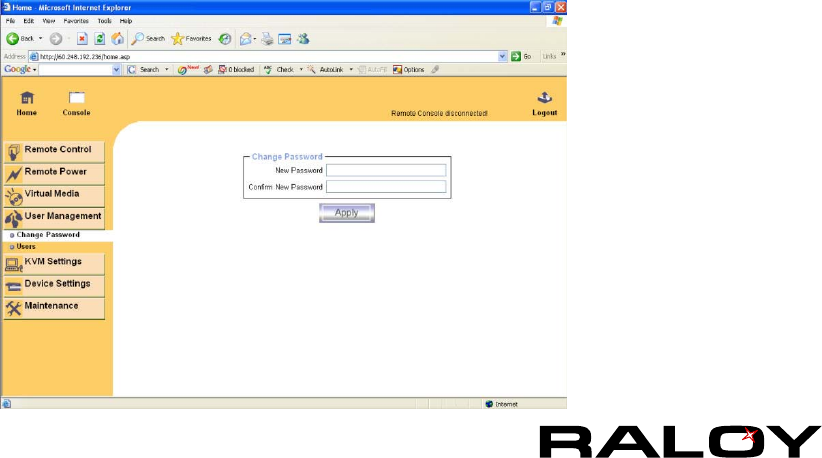Image resolution: width=822 pixels, height=458 pixels.
Task: Expand the Google search box dropdown
Action: click(x=116, y=69)
